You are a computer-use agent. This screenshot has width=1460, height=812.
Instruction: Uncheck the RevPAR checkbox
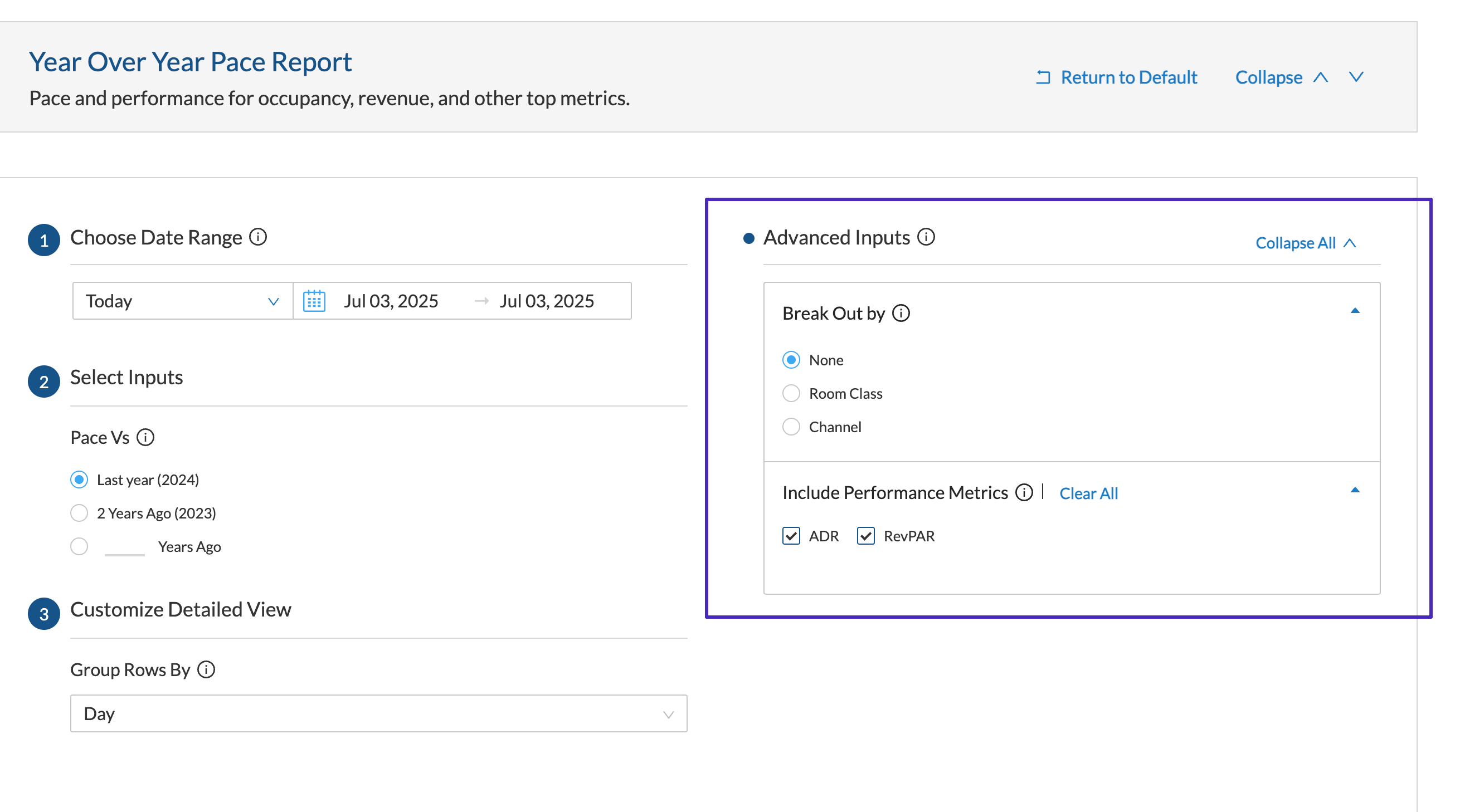[865, 536]
